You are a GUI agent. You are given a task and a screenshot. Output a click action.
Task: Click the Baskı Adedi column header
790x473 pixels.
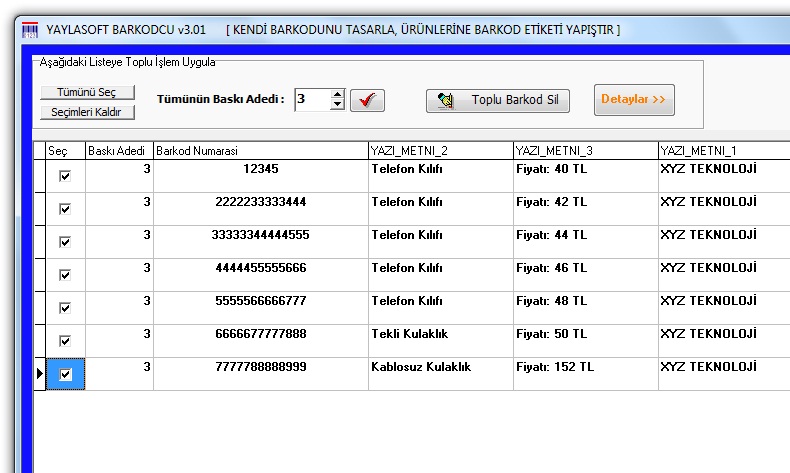point(119,151)
